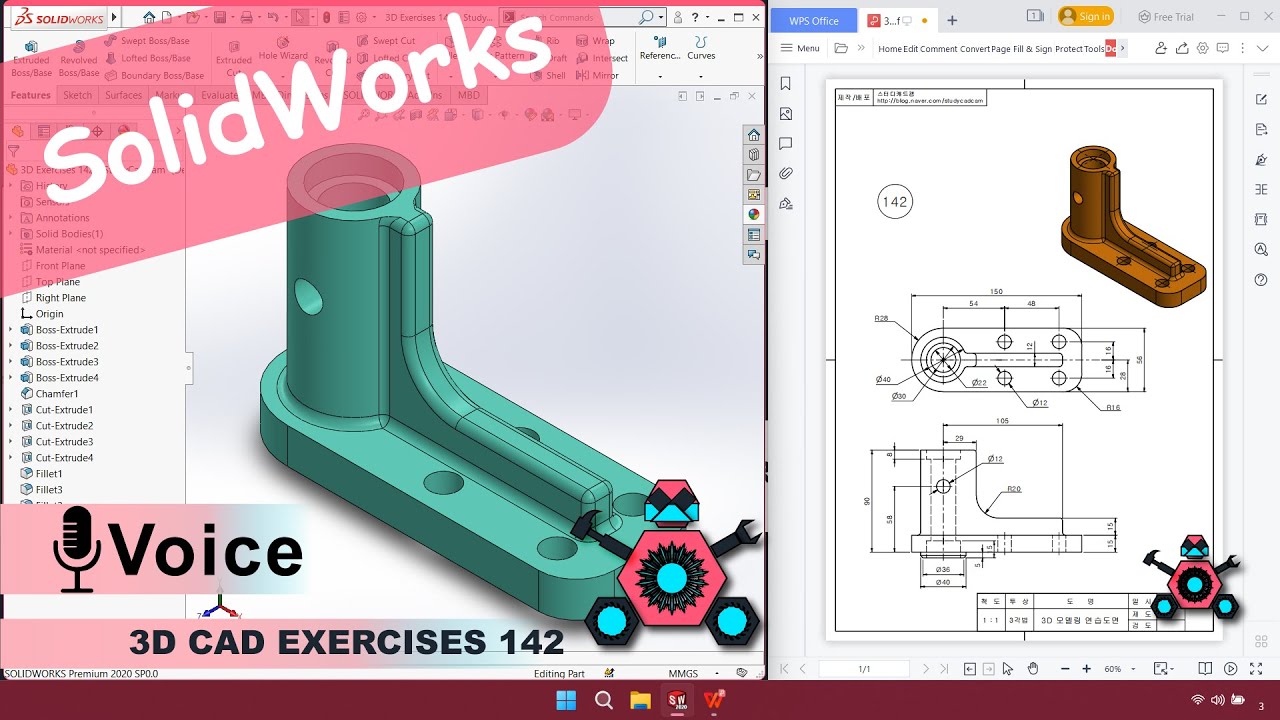The width and height of the screenshot is (1280, 720).
Task: Open the Comment panel in WPS sidebar
Action: tap(786, 144)
